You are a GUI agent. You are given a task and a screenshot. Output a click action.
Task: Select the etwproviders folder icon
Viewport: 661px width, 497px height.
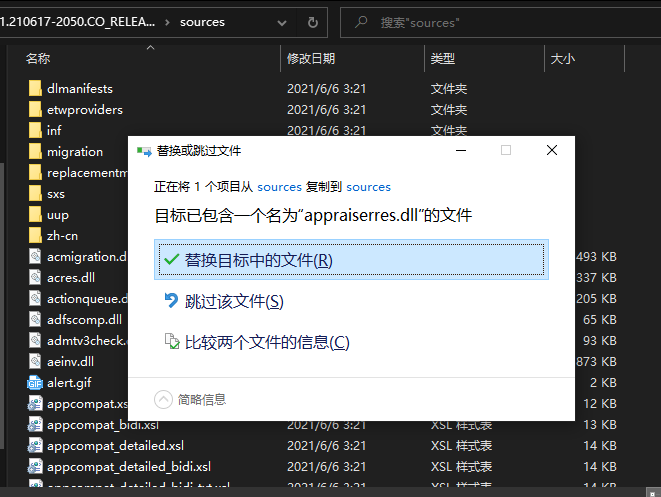pos(35,110)
